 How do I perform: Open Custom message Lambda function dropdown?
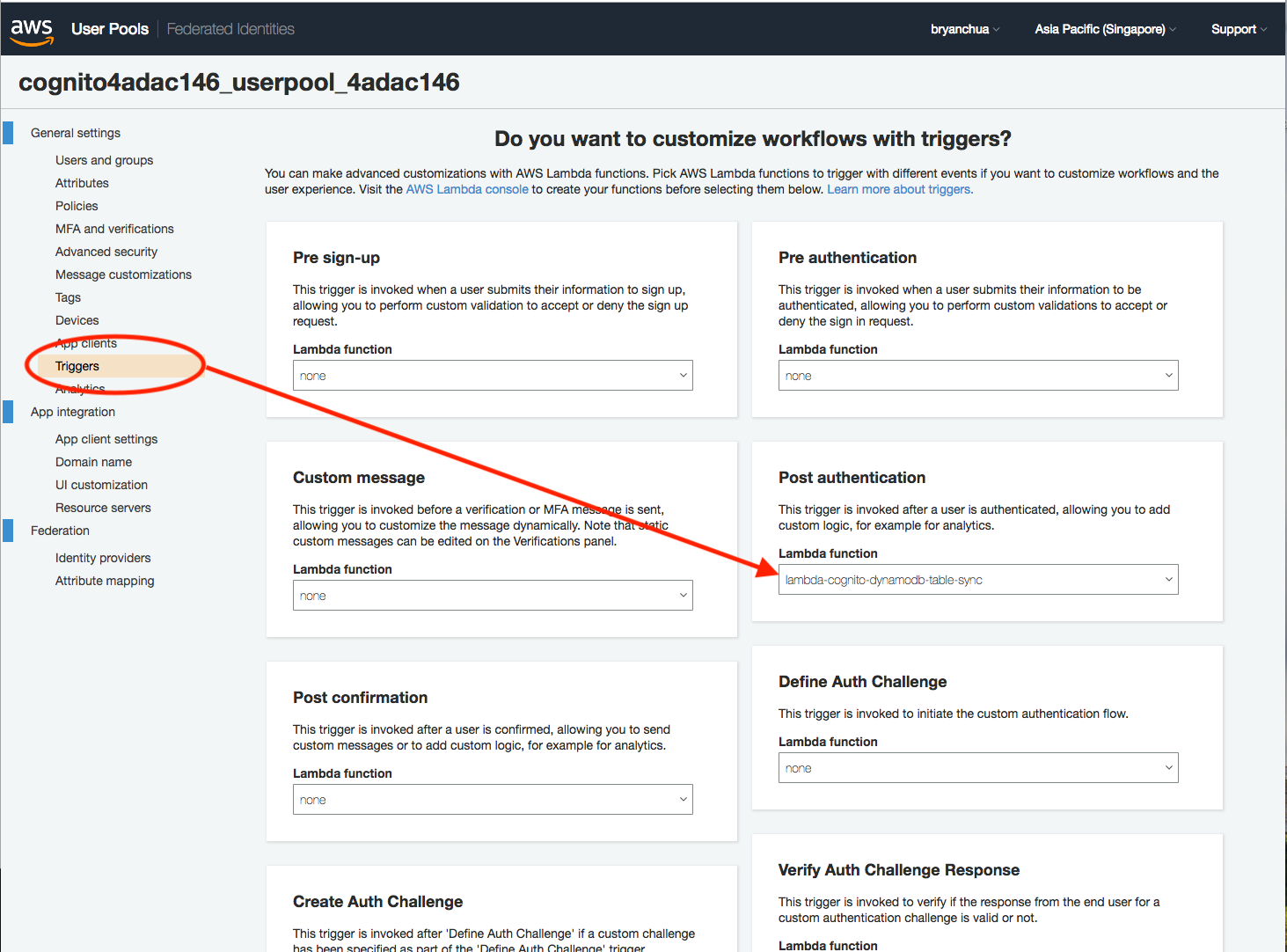pos(493,596)
